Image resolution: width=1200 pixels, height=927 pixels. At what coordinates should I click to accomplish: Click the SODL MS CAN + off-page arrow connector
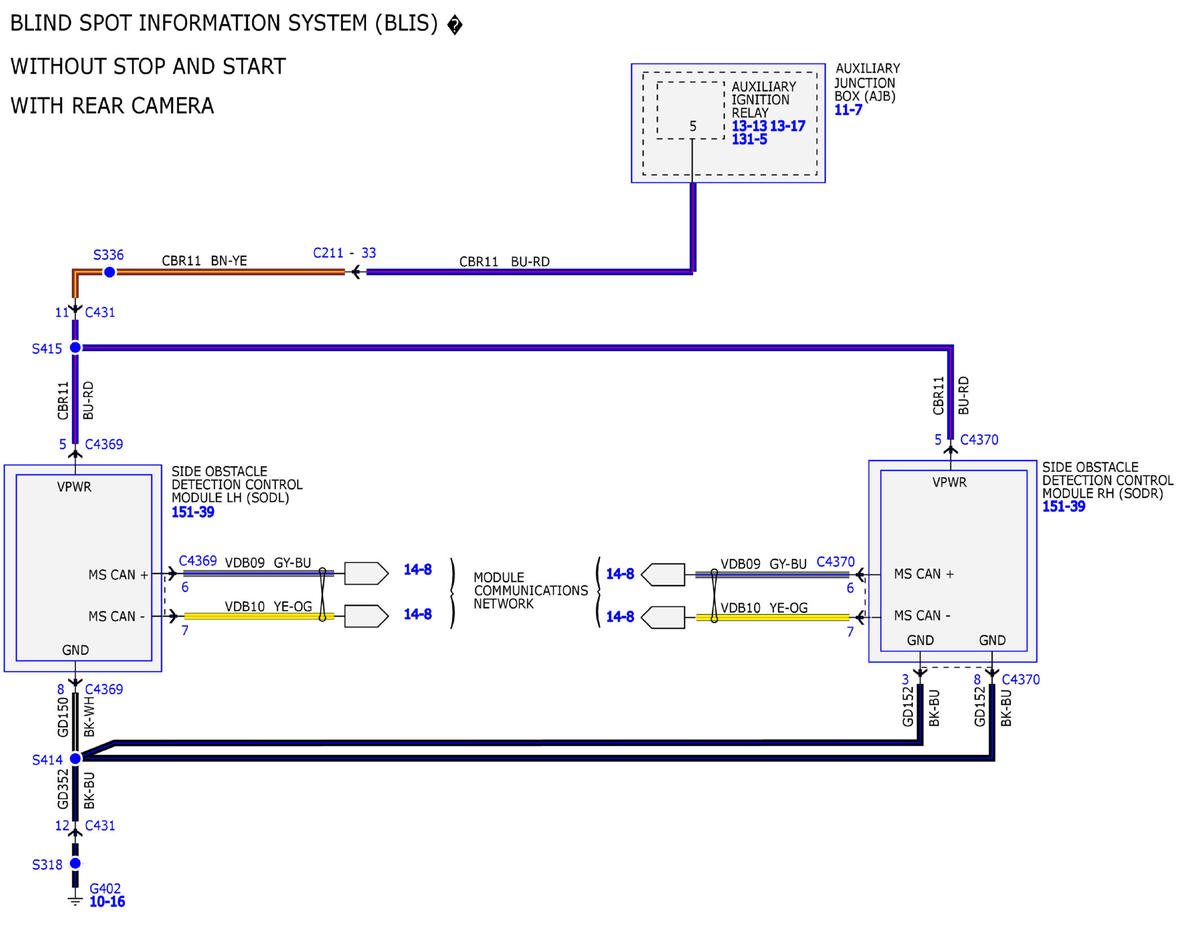pyautogui.click(x=366, y=574)
